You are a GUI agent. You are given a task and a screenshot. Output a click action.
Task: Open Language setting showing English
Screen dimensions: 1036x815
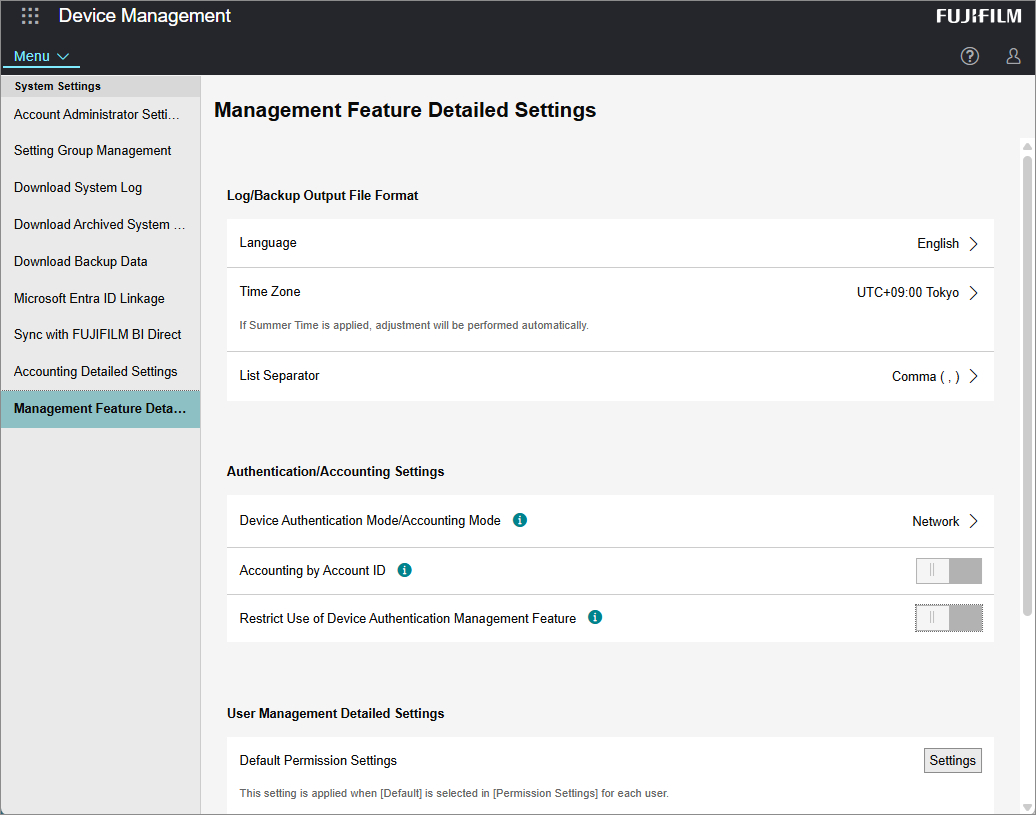click(x=610, y=243)
